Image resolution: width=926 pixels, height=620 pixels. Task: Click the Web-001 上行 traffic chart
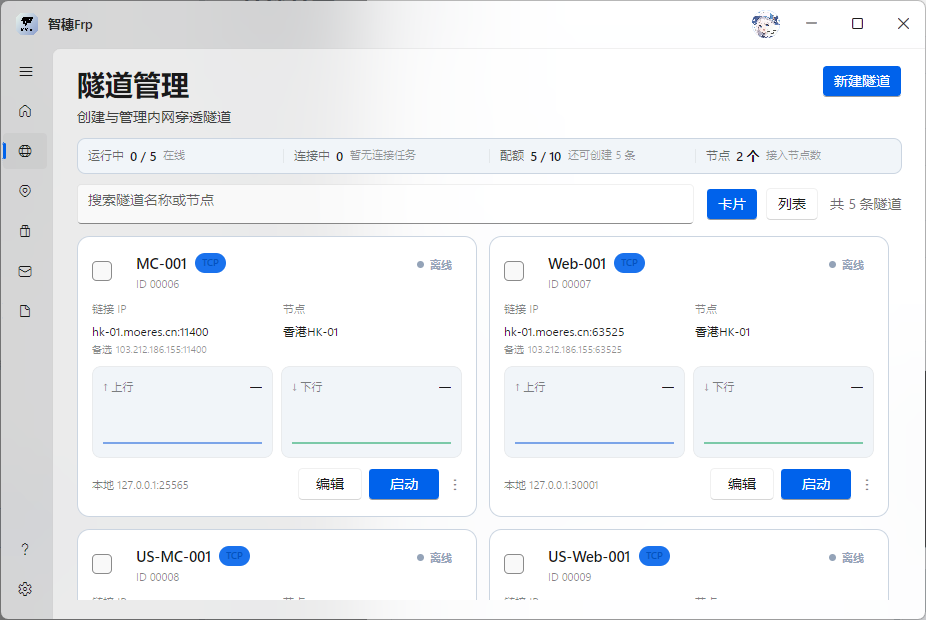[594, 412]
